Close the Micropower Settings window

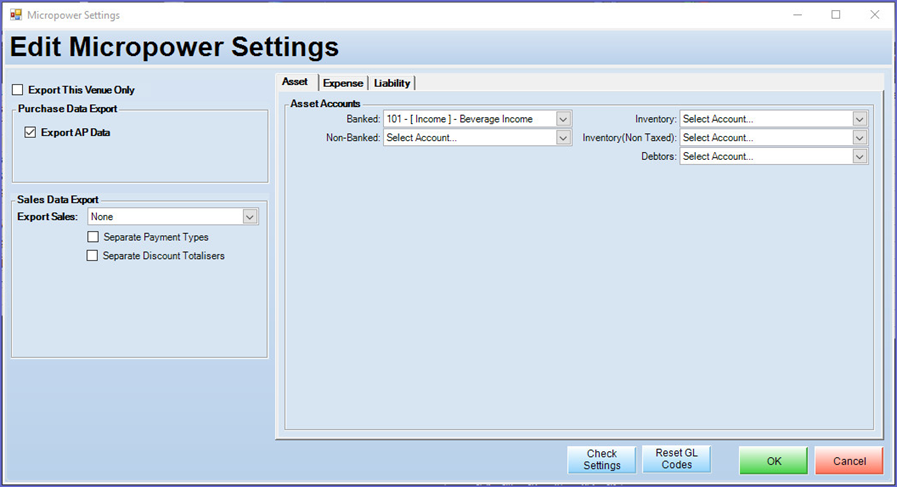click(875, 15)
